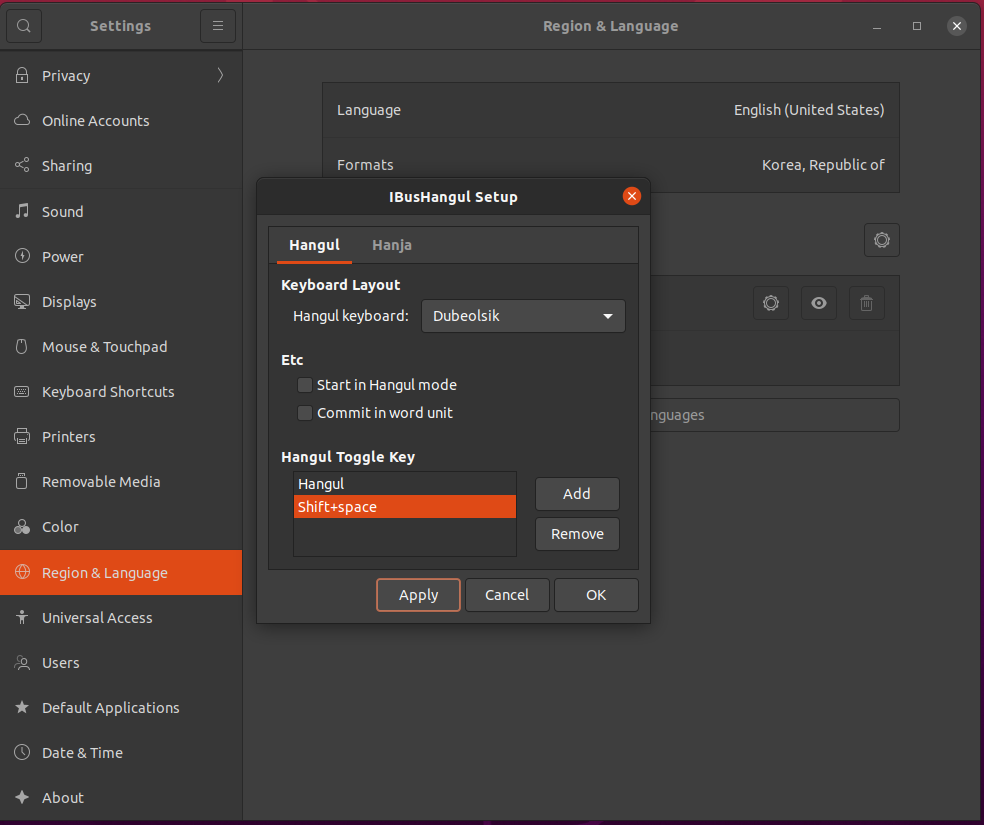The image size is (984, 825).
Task: Click the Date & Time clock icon
Action: (22, 752)
